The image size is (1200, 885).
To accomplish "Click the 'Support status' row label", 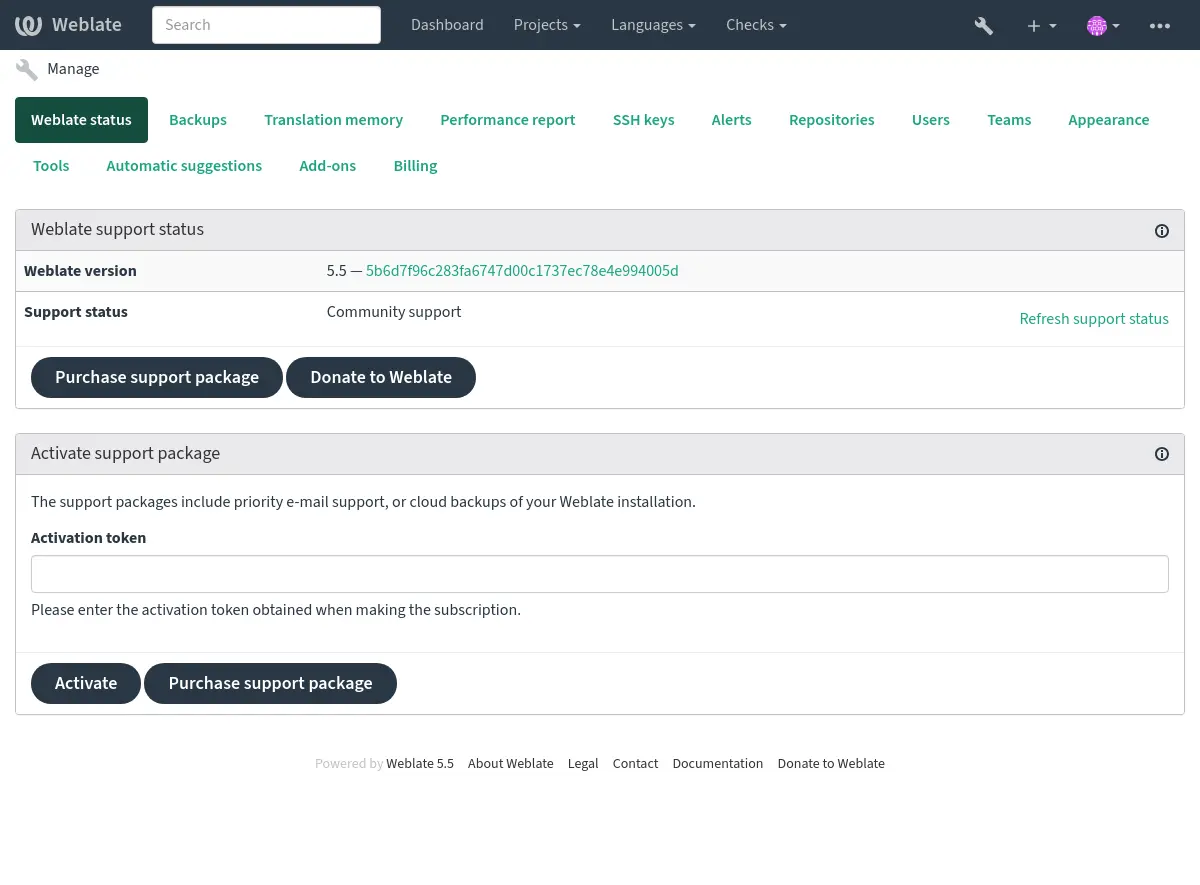I will tap(76, 312).
